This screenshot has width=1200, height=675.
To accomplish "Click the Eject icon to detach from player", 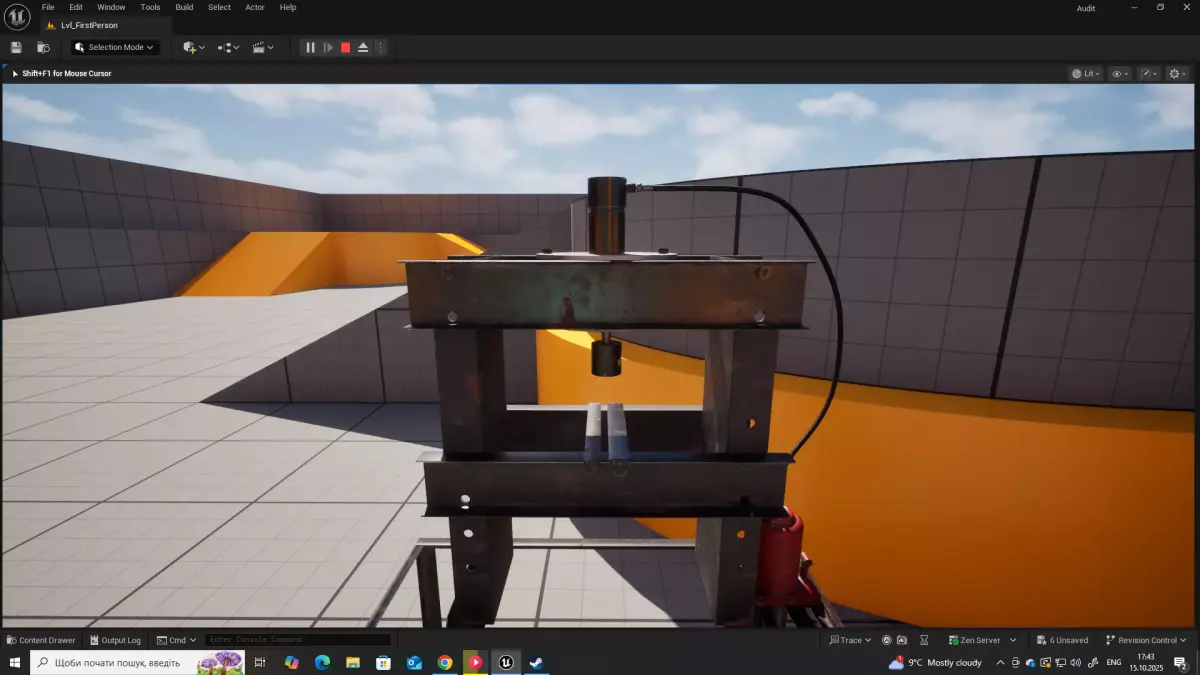I will point(363,47).
